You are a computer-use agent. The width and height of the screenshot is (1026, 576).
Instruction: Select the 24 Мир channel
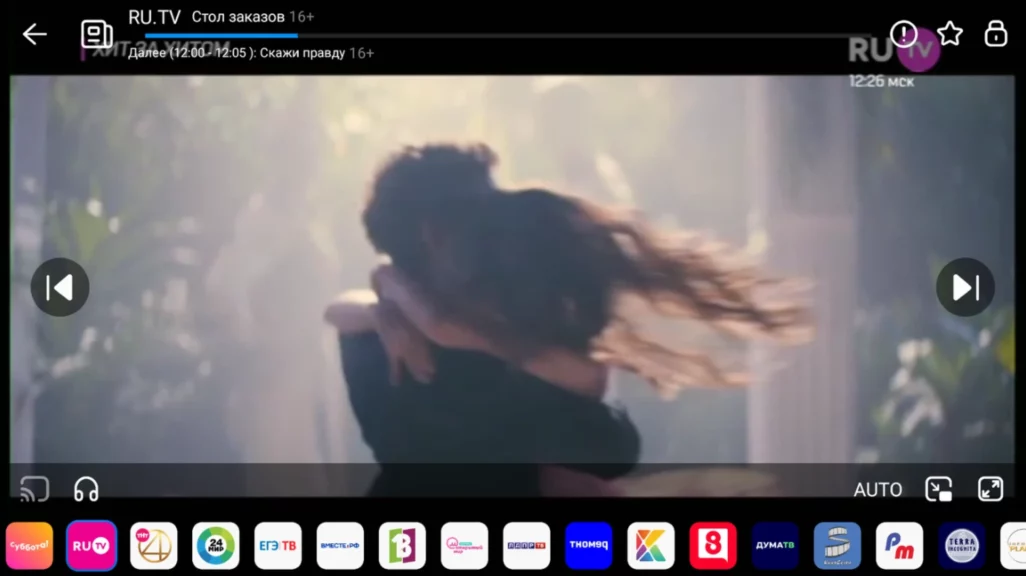tap(216, 546)
